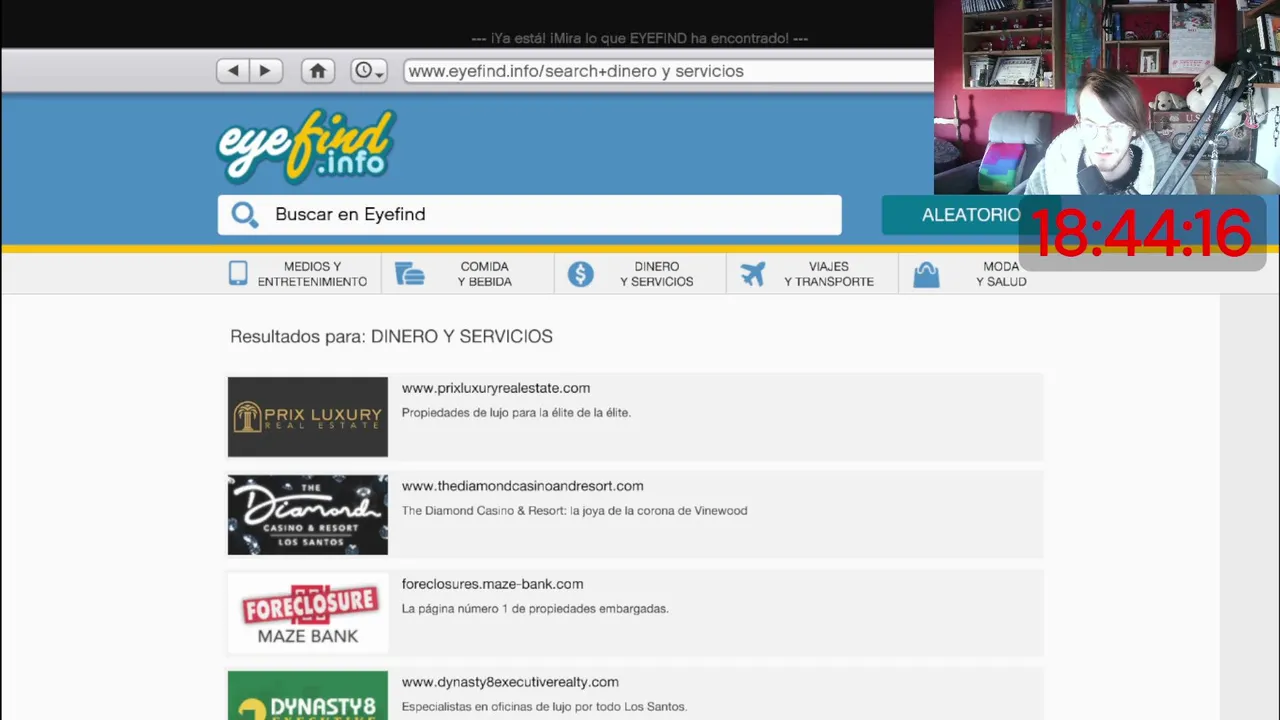Viewport: 1280px width, 720px height.
Task: Go forward with the browser forward arrow
Action: pyautogui.click(x=264, y=71)
